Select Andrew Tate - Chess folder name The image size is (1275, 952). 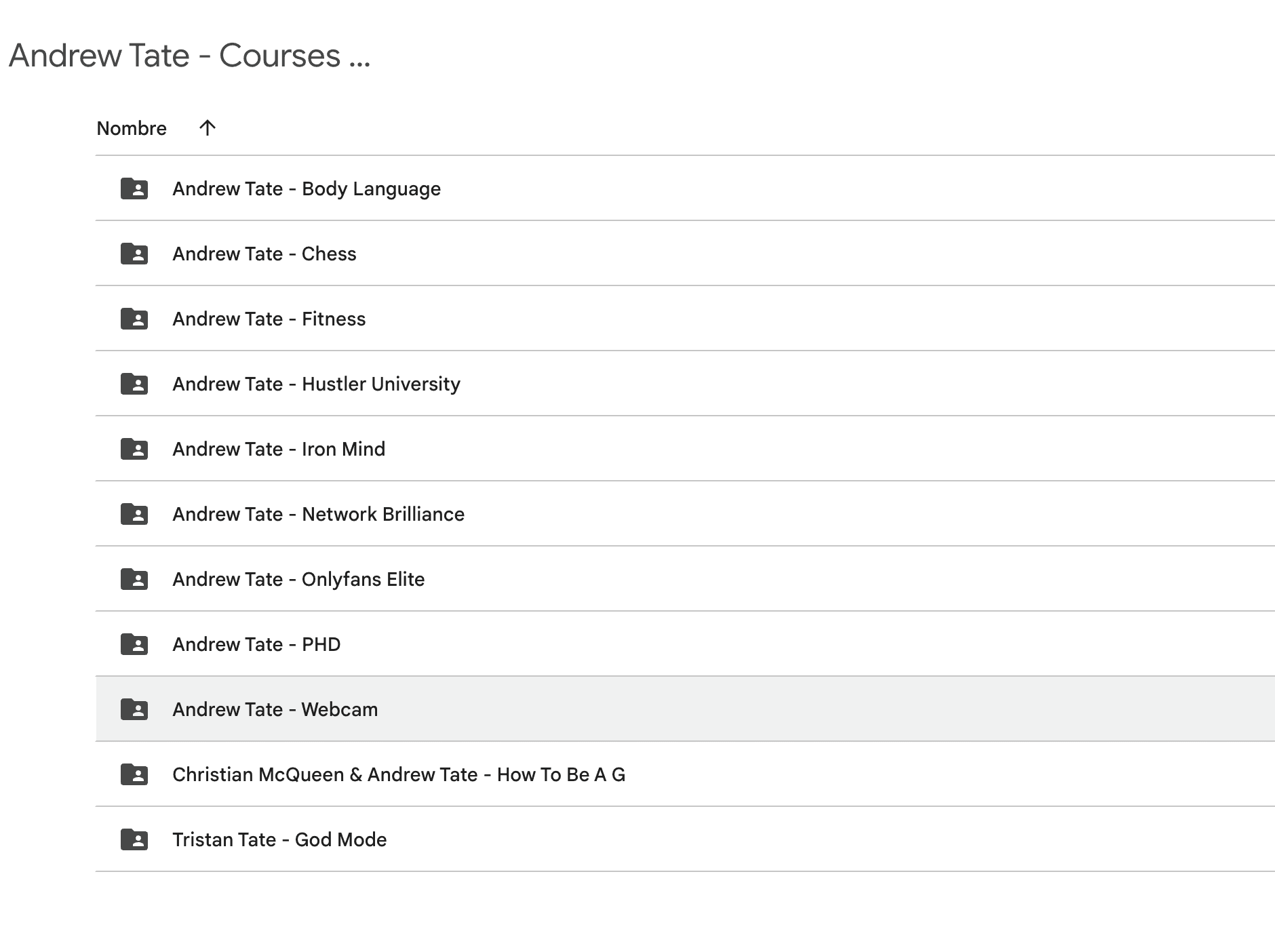pos(264,254)
